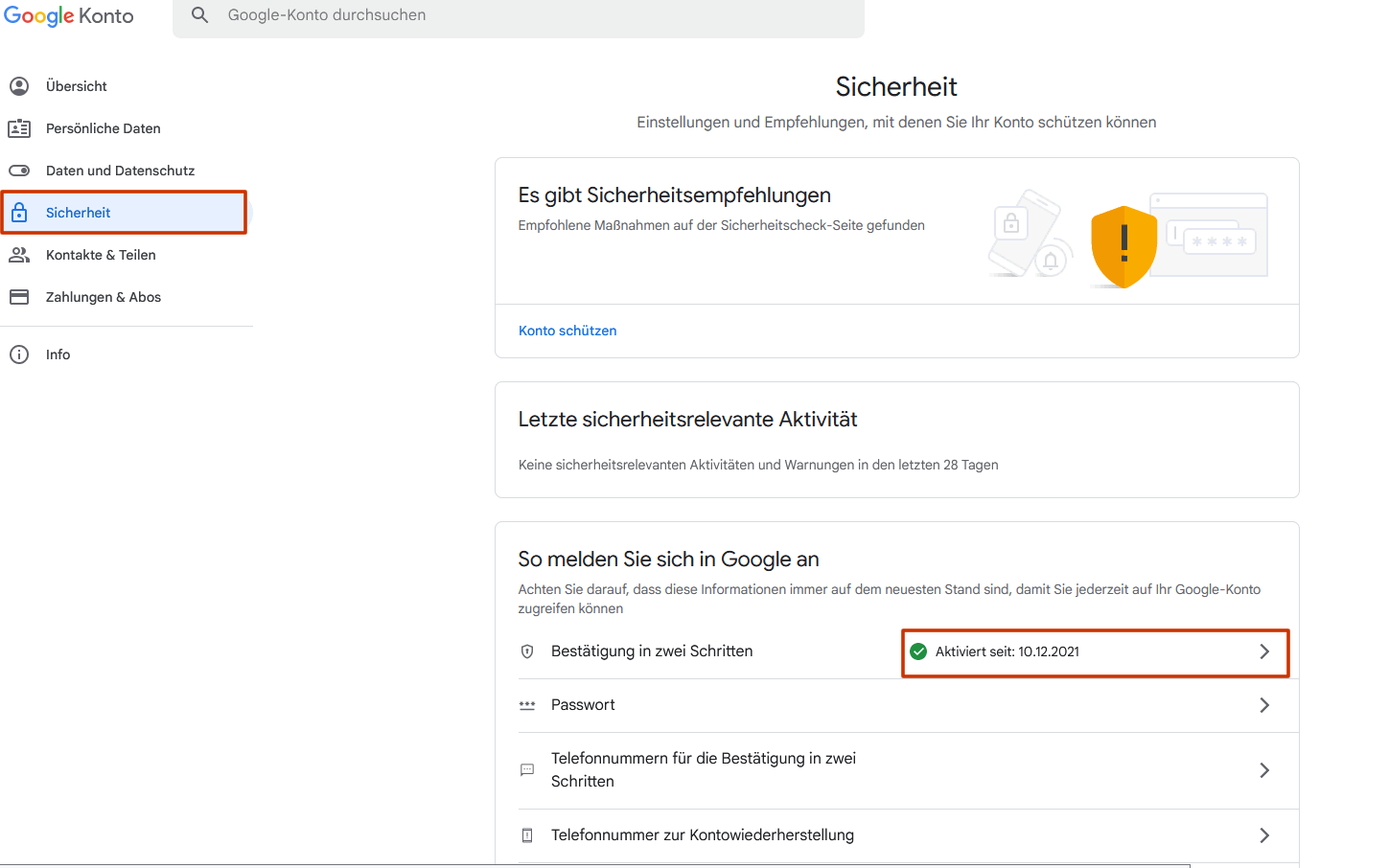Click the Daten und Datenschutz toggle icon
The width and height of the screenshot is (1389, 868).
[19, 171]
